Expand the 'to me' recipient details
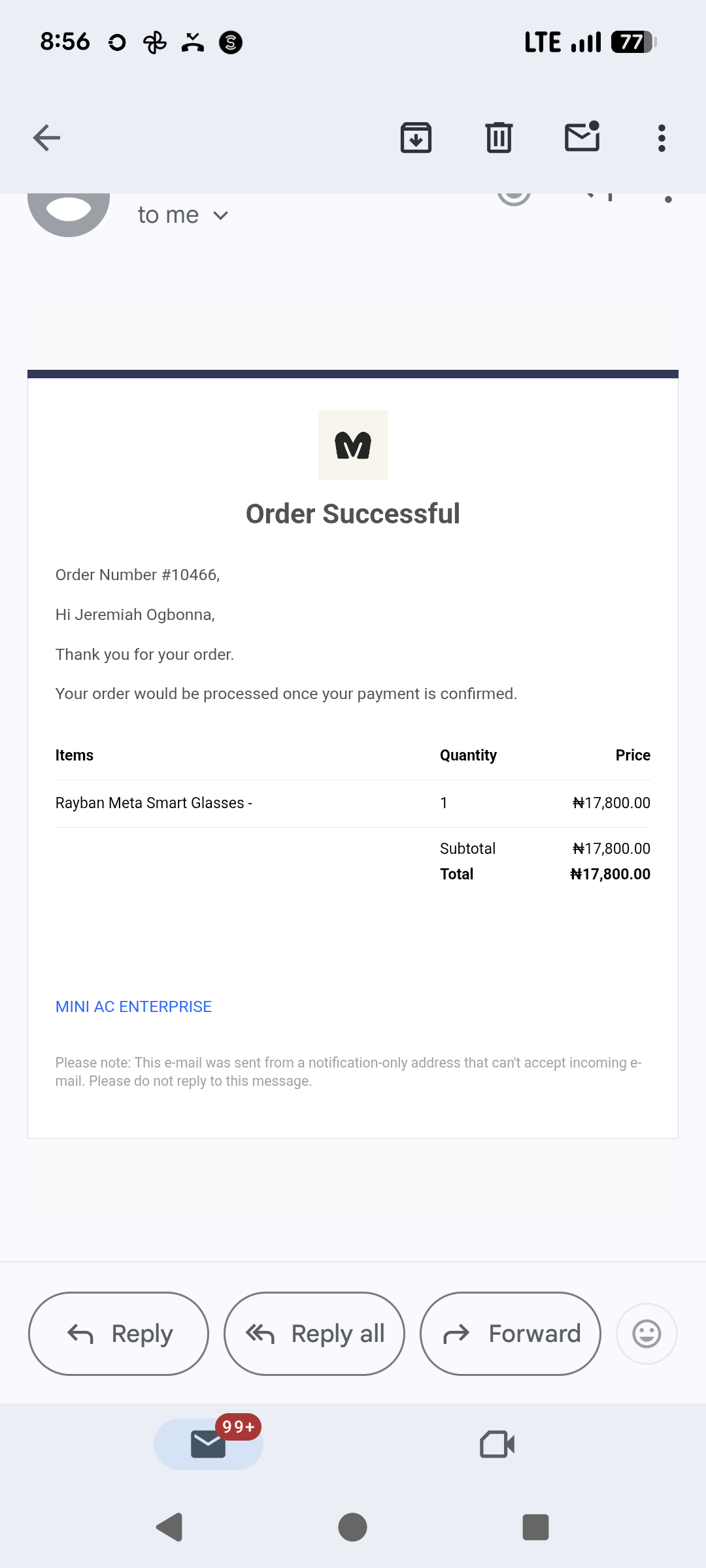The width and height of the screenshot is (706, 1568). pyautogui.click(x=183, y=215)
